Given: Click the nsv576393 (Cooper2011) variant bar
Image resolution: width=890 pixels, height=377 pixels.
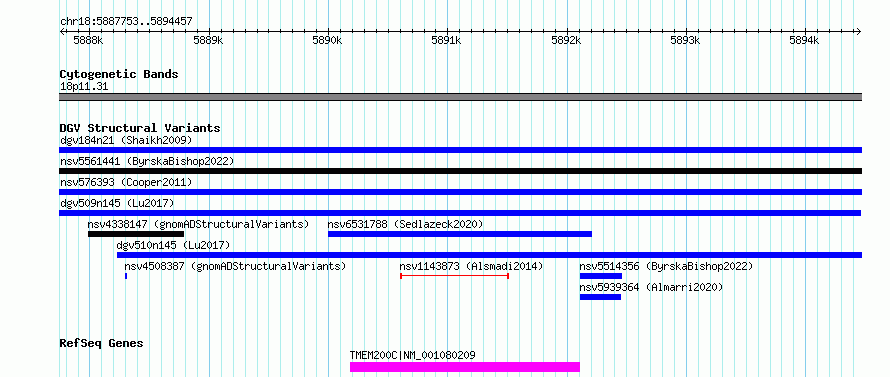Looking at the screenshot, I should [460, 192].
